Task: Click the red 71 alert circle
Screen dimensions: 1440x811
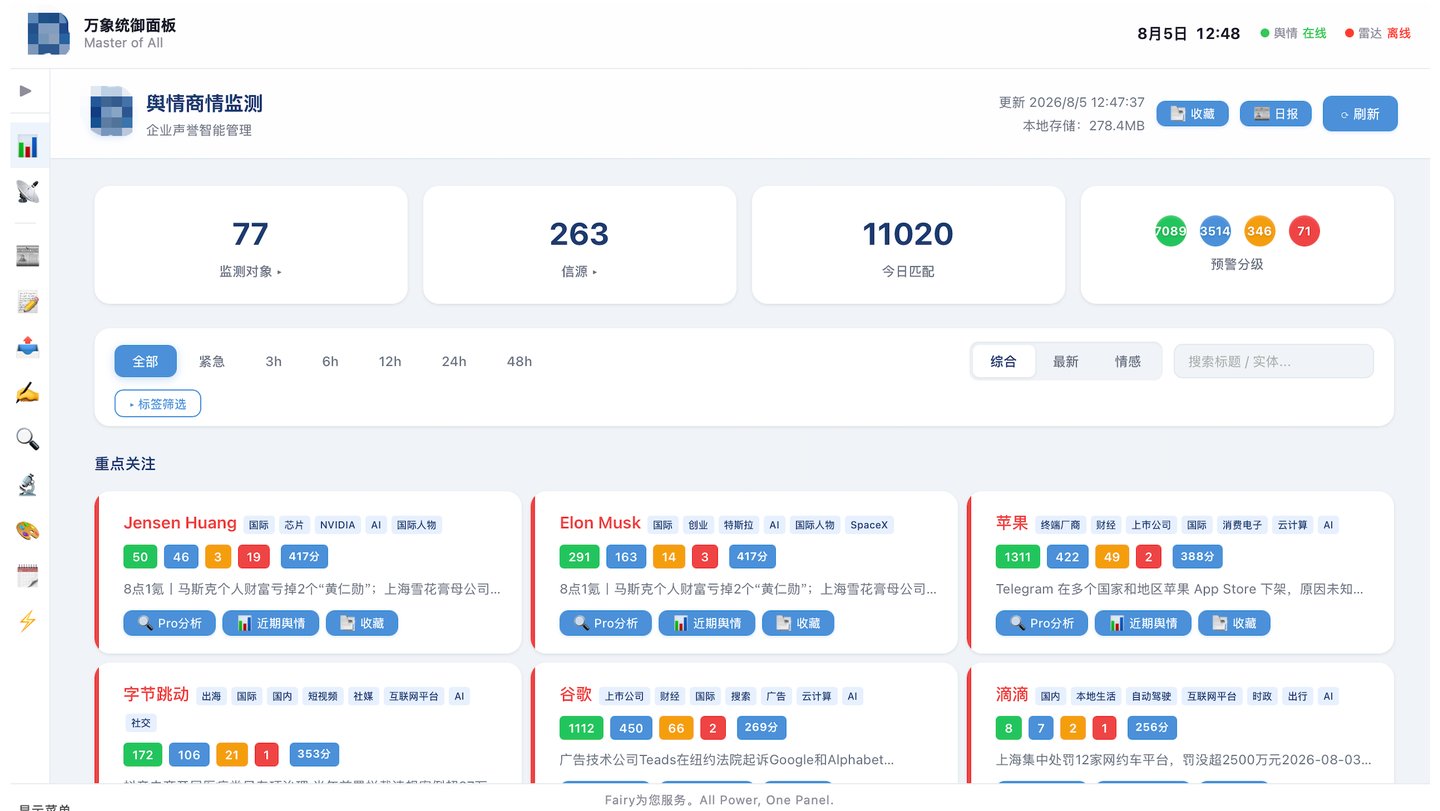Action: tap(1304, 231)
